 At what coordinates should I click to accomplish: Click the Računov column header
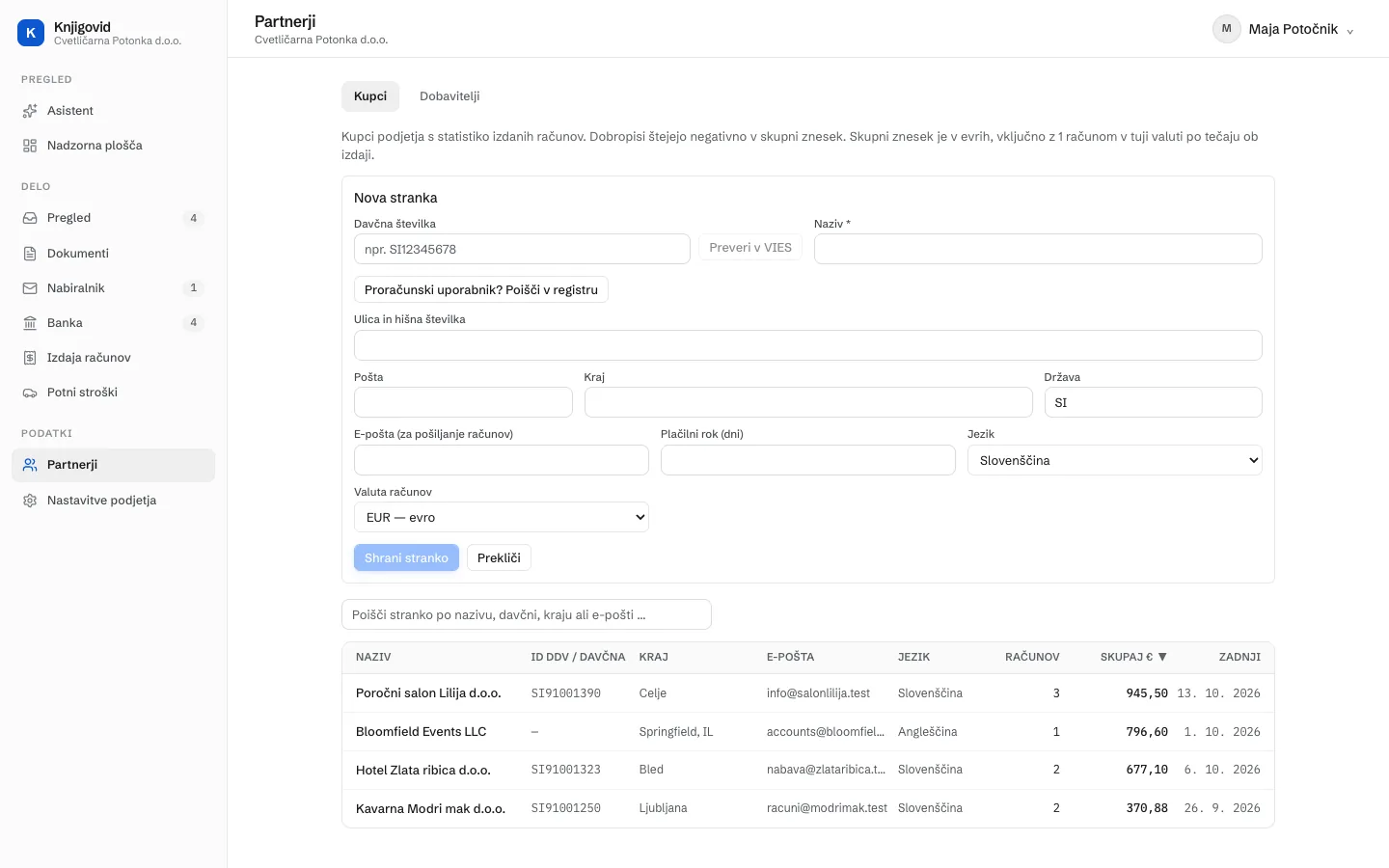tap(1032, 657)
